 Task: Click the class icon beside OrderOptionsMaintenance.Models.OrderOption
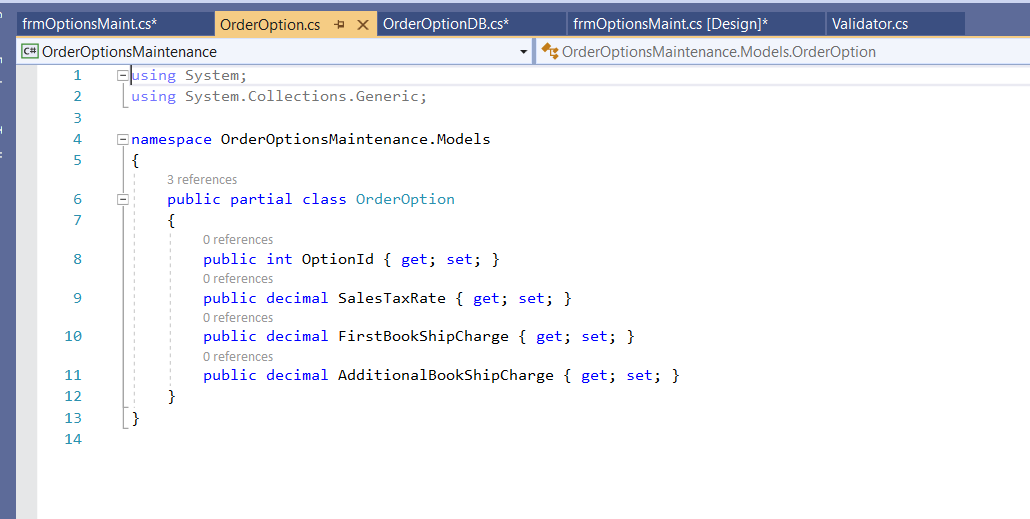[549, 51]
